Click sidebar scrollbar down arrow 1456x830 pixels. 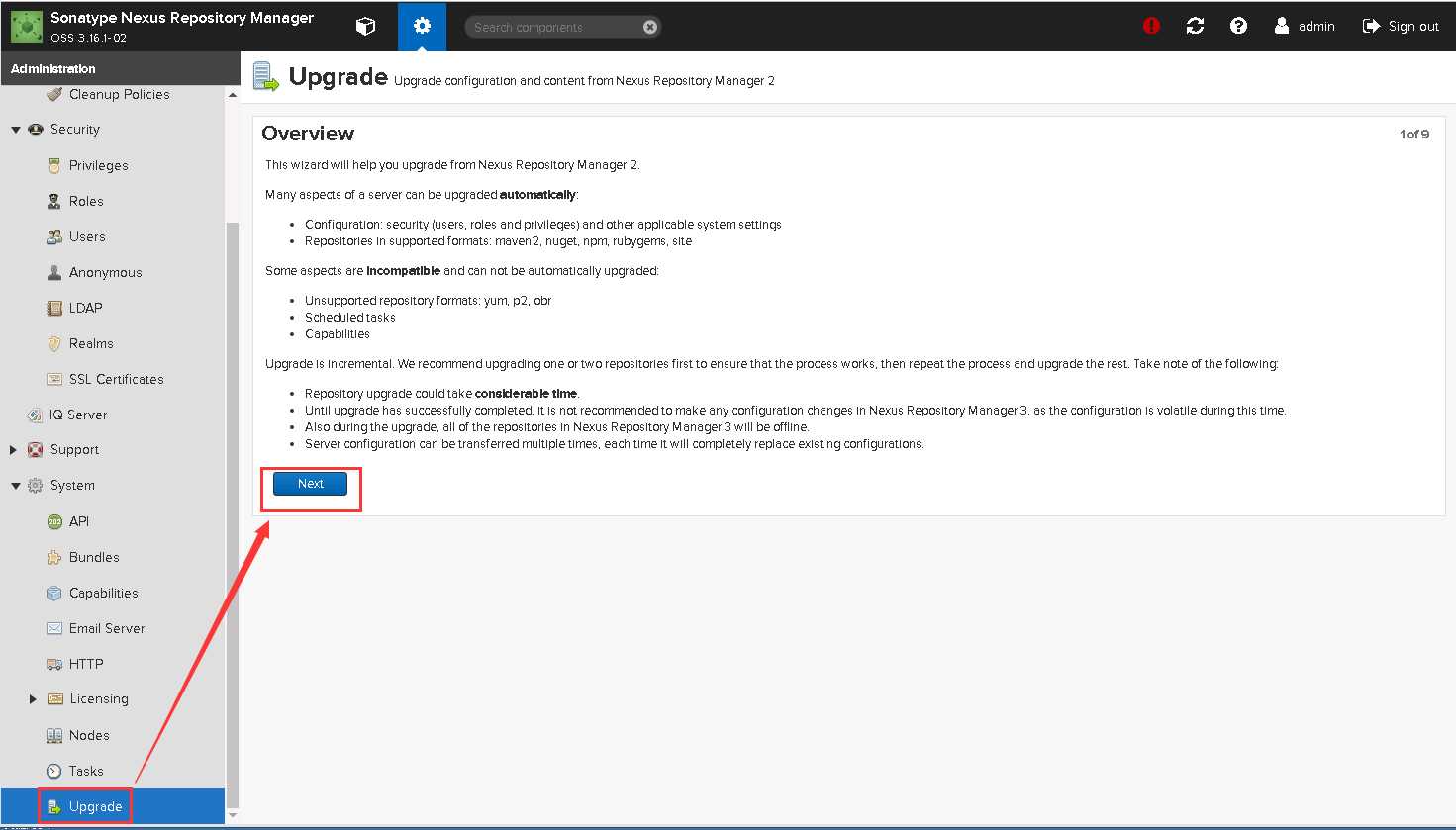click(x=233, y=816)
